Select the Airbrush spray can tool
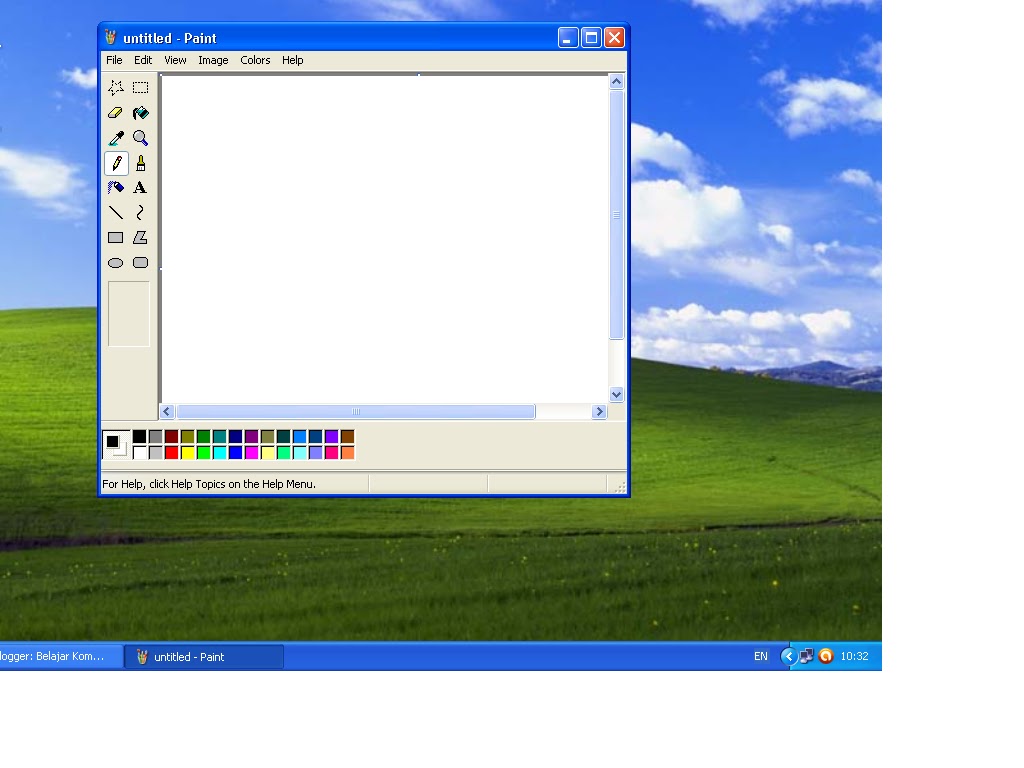The height and width of the screenshot is (768, 1024). (x=116, y=188)
